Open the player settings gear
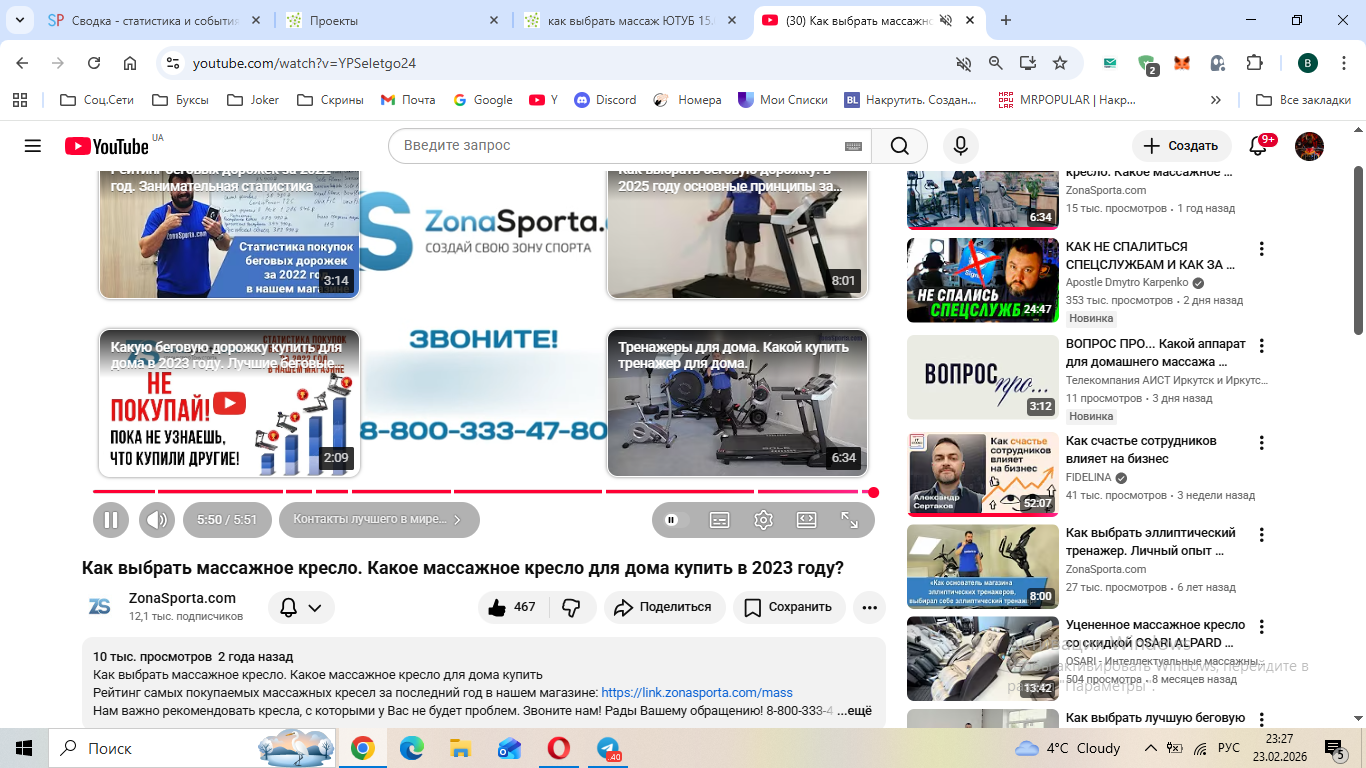The height and width of the screenshot is (768, 1366). pos(763,520)
